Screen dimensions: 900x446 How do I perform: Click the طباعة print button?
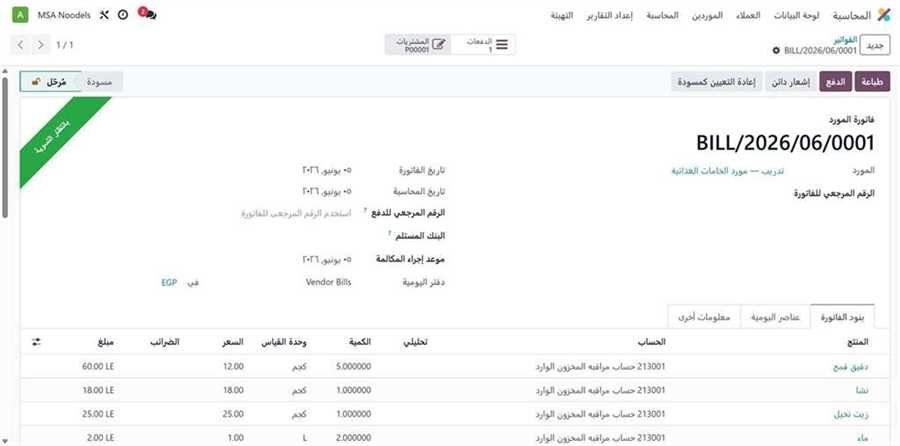click(872, 82)
